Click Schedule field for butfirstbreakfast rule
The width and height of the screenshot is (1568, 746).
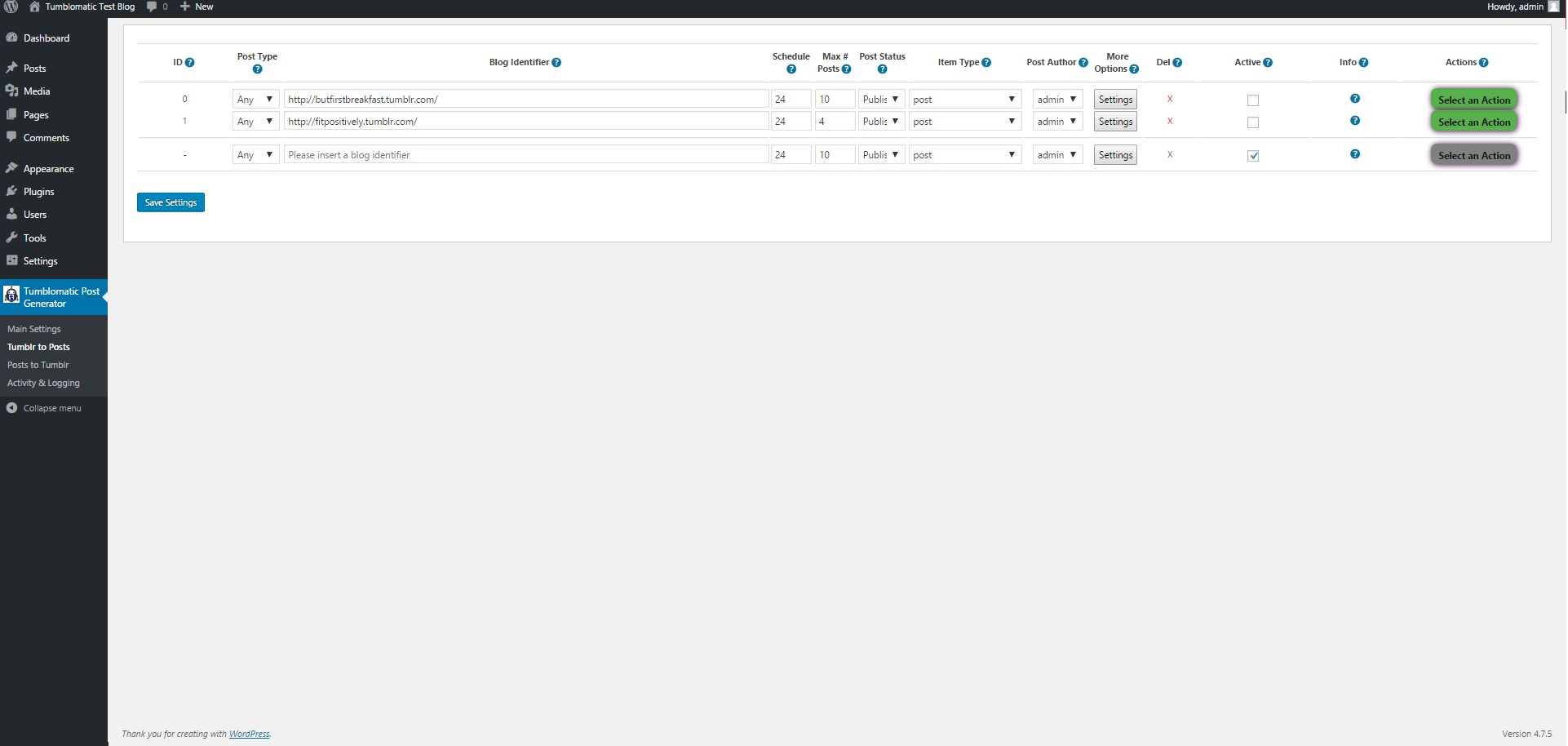[791, 100]
